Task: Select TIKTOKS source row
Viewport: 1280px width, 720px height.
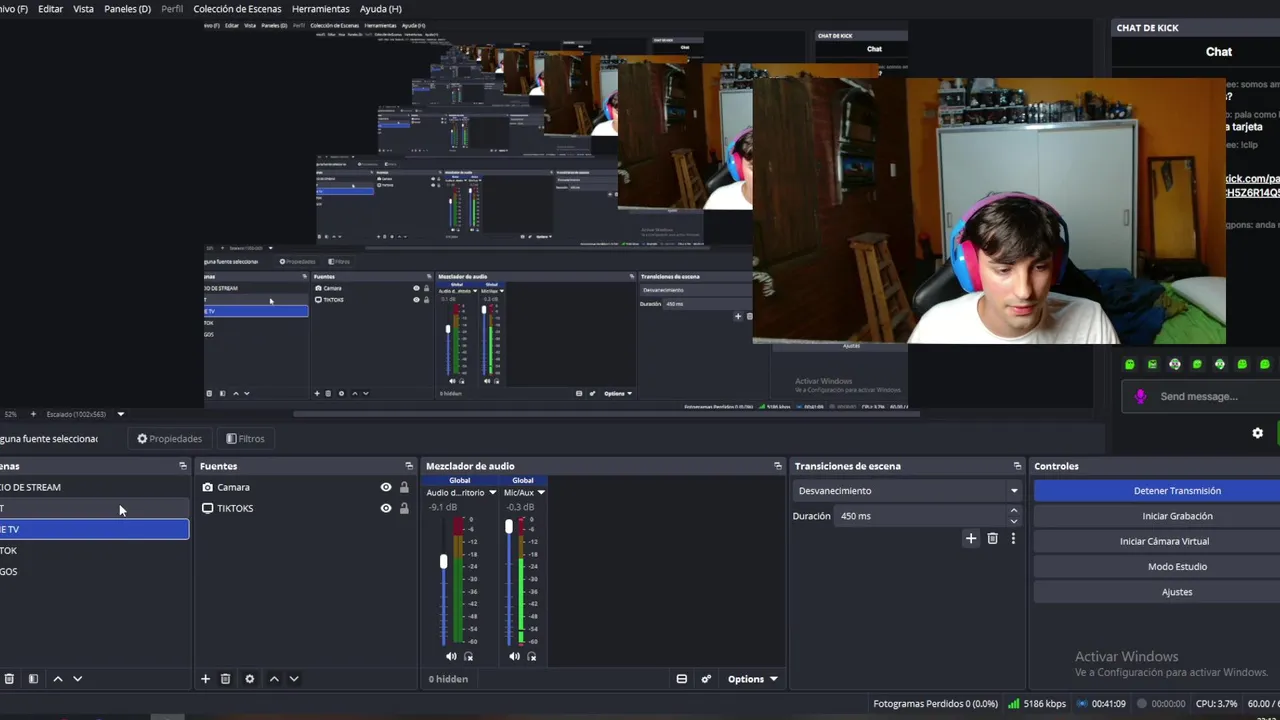Action: click(x=304, y=508)
